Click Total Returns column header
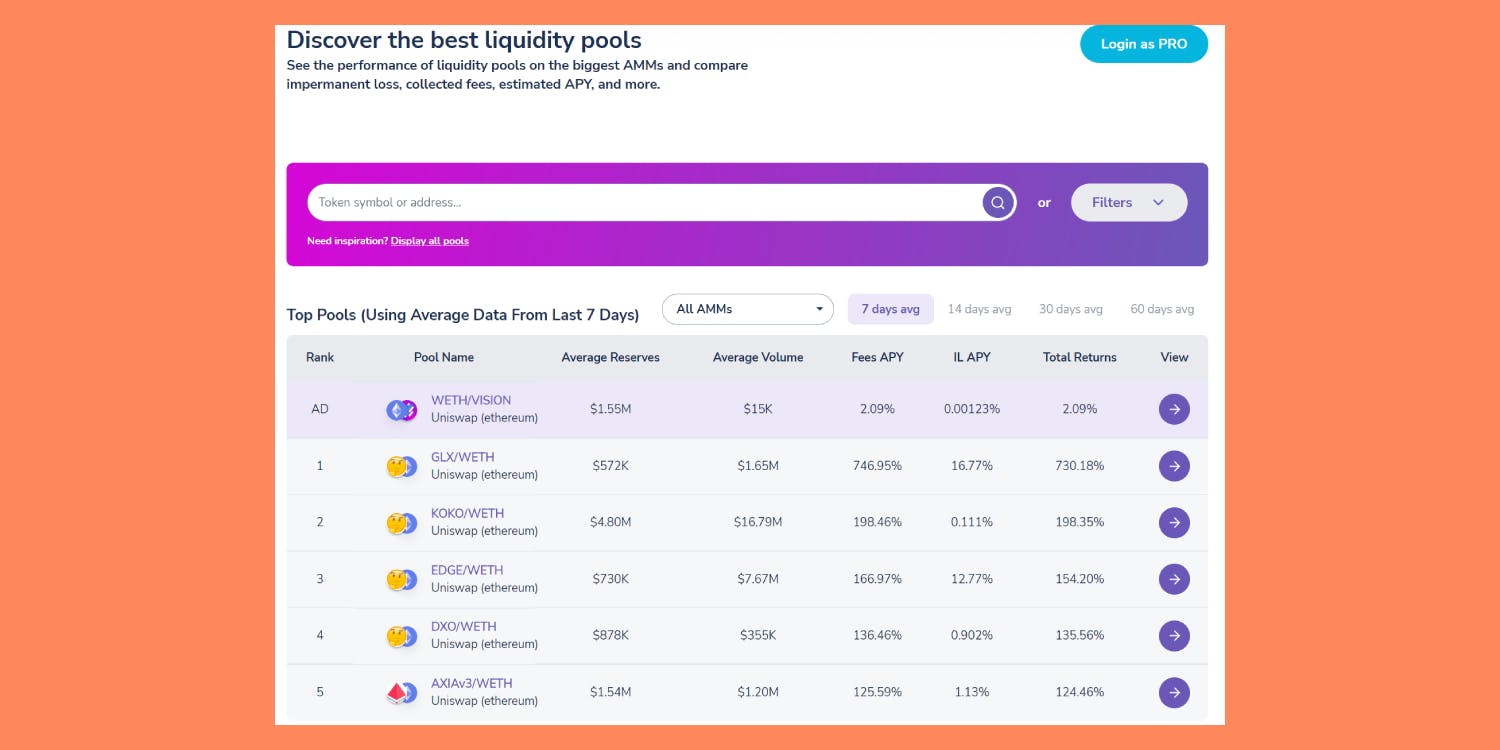 tap(1080, 357)
